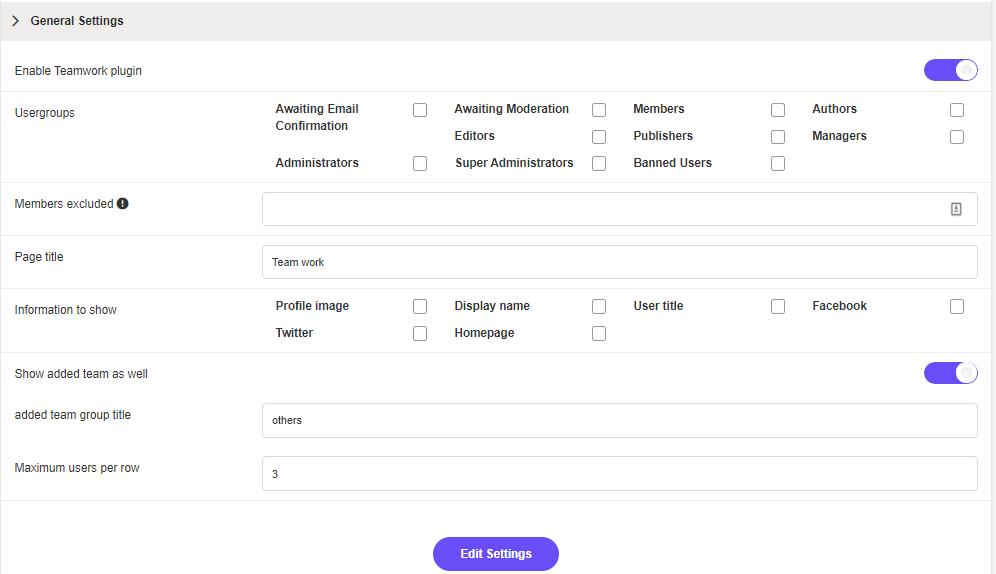This screenshot has width=996, height=574.
Task: Enable Profile image in information to show
Action: tap(420, 307)
